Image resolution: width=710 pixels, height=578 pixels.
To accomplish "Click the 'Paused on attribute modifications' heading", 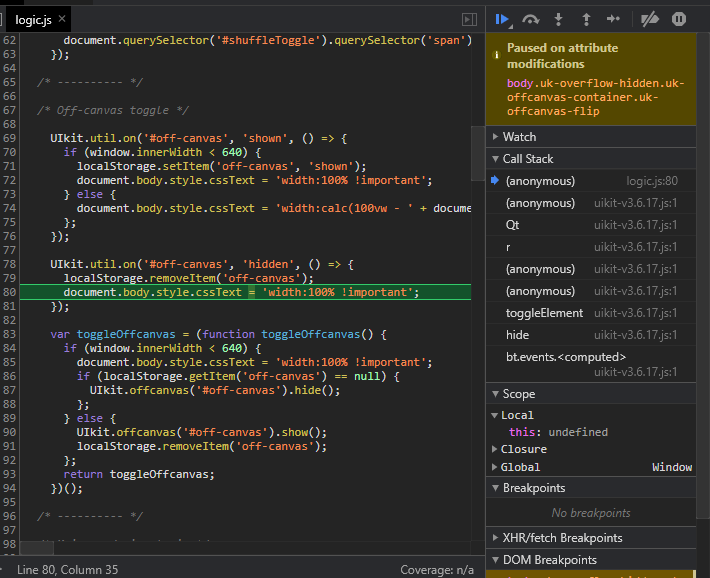I will (x=562, y=56).
